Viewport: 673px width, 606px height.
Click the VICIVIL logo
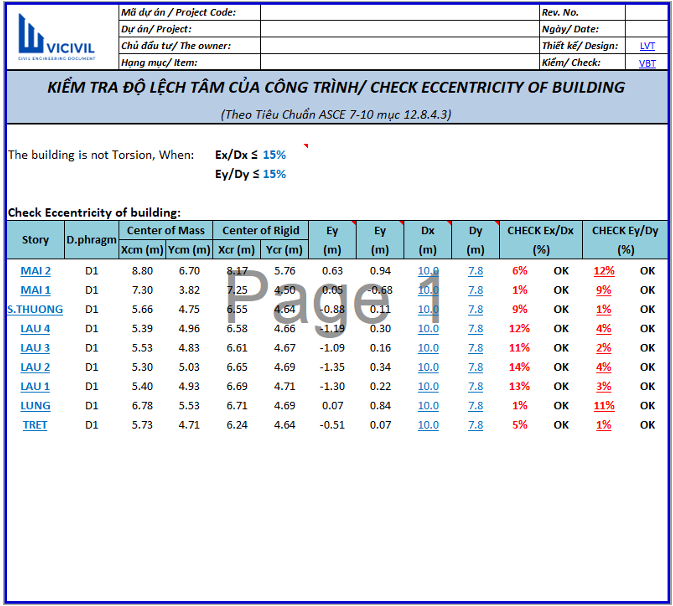[x=58, y=37]
